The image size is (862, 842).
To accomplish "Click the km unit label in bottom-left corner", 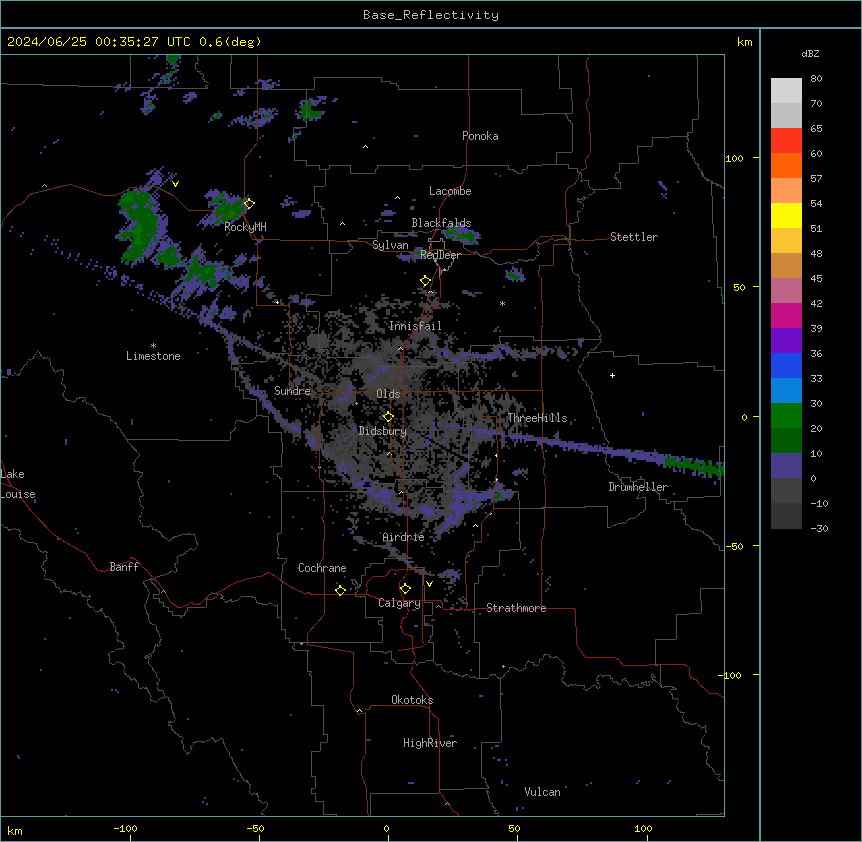I will pyautogui.click(x=15, y=831).
